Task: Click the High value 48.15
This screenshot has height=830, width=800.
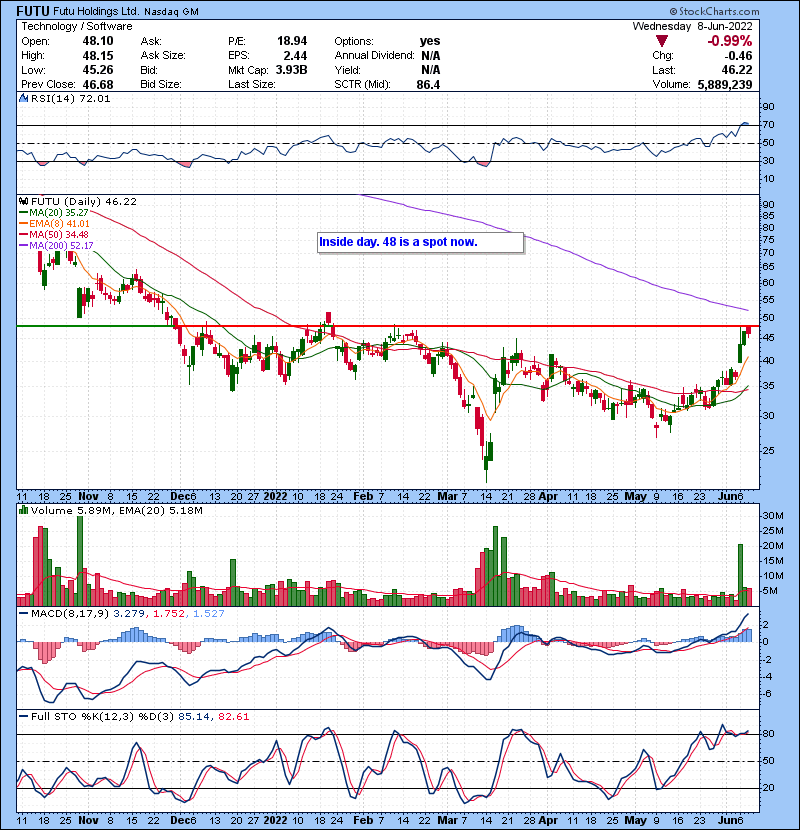Action: point(98,56)
